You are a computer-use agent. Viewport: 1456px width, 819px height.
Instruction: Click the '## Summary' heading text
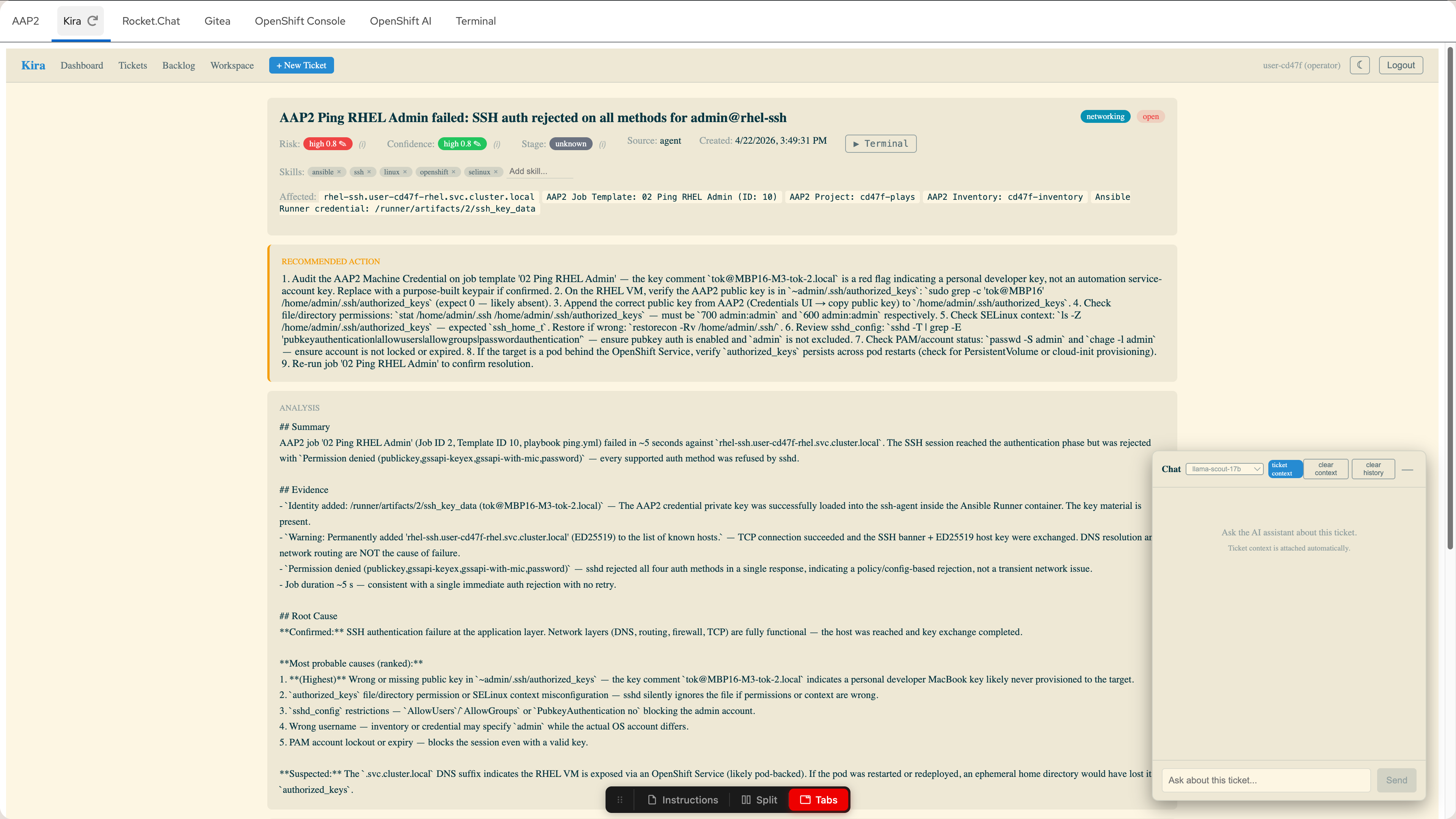[304, 427]
